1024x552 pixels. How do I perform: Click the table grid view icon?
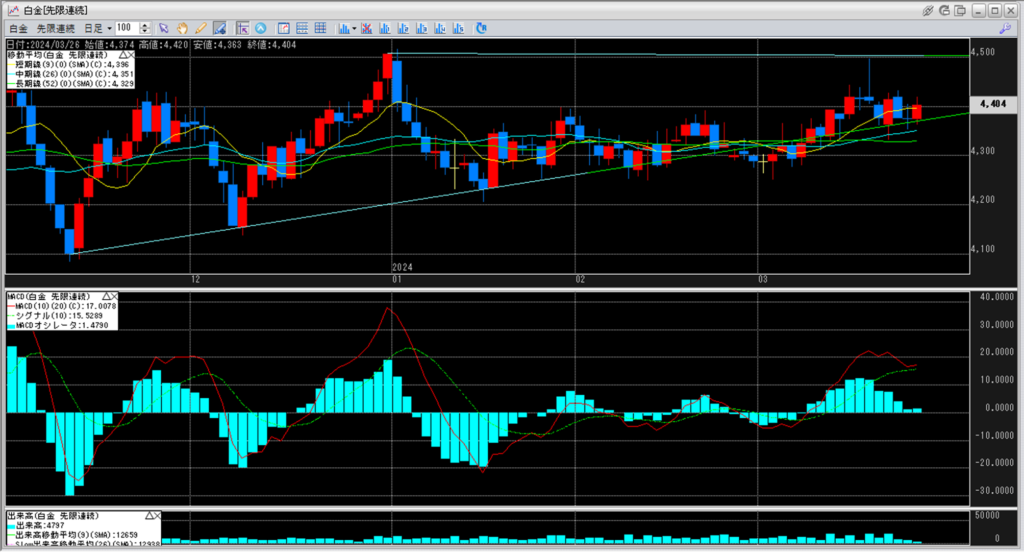(319, 28)
